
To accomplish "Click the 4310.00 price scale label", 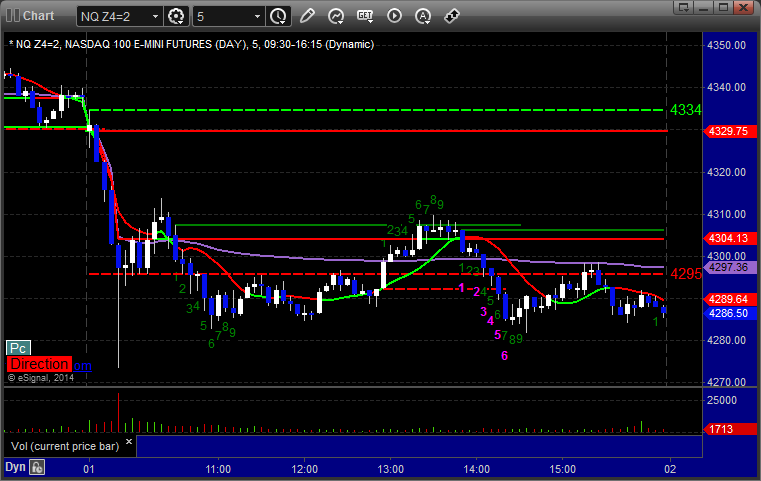I will tap(727, 214).
